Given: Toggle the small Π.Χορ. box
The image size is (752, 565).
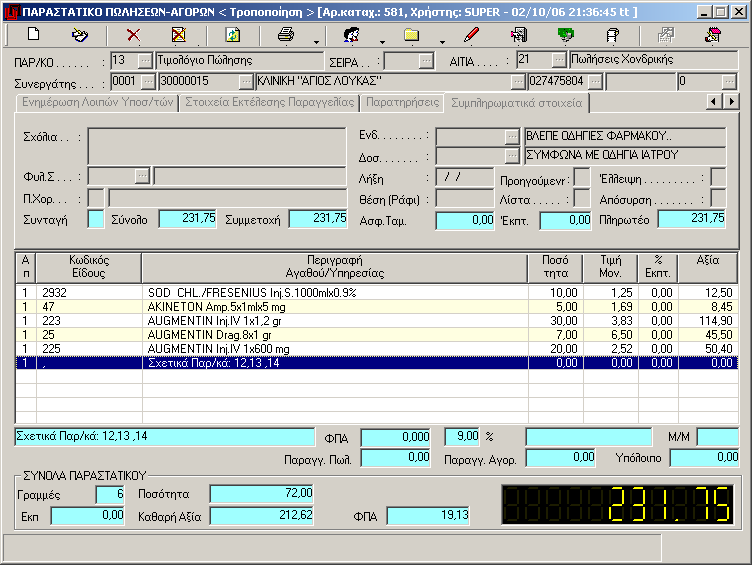Looking at the screenshot, I should click(x=96, y=198).
